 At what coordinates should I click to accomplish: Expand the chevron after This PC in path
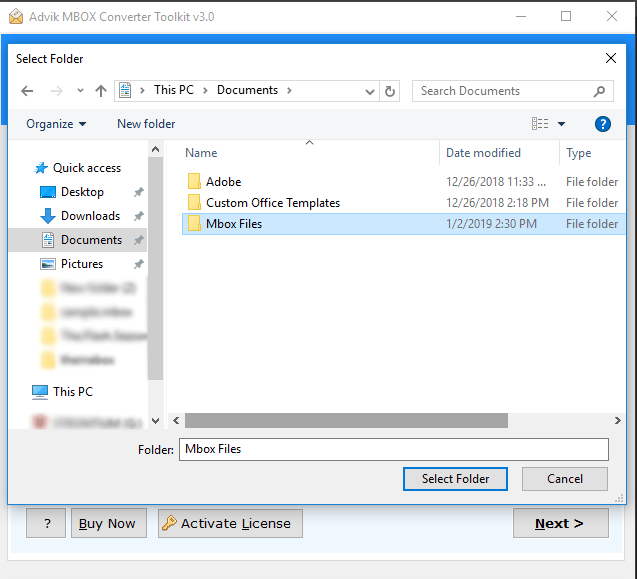coord(206,90)
